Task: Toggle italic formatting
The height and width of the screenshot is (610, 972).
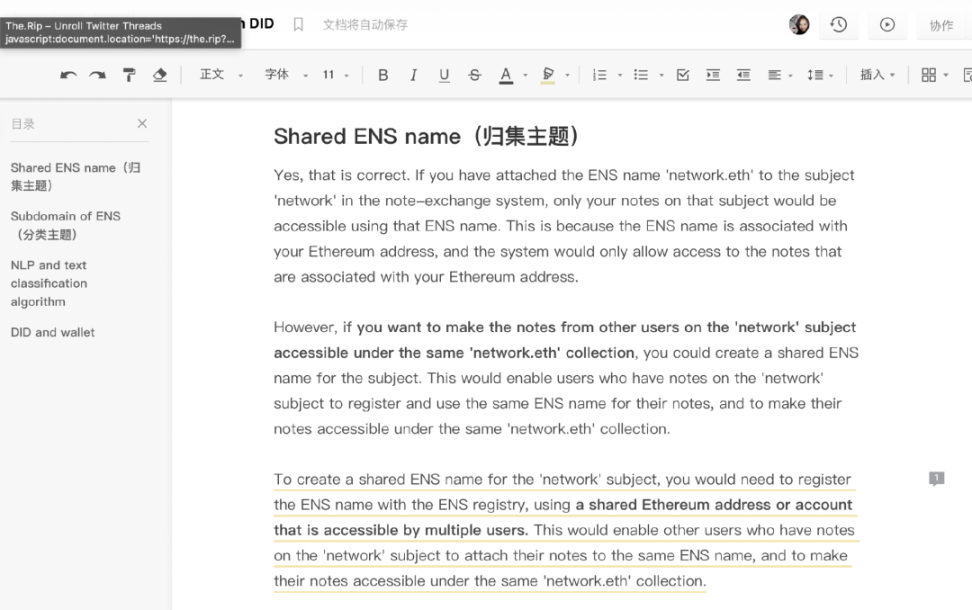Action: 413,75
